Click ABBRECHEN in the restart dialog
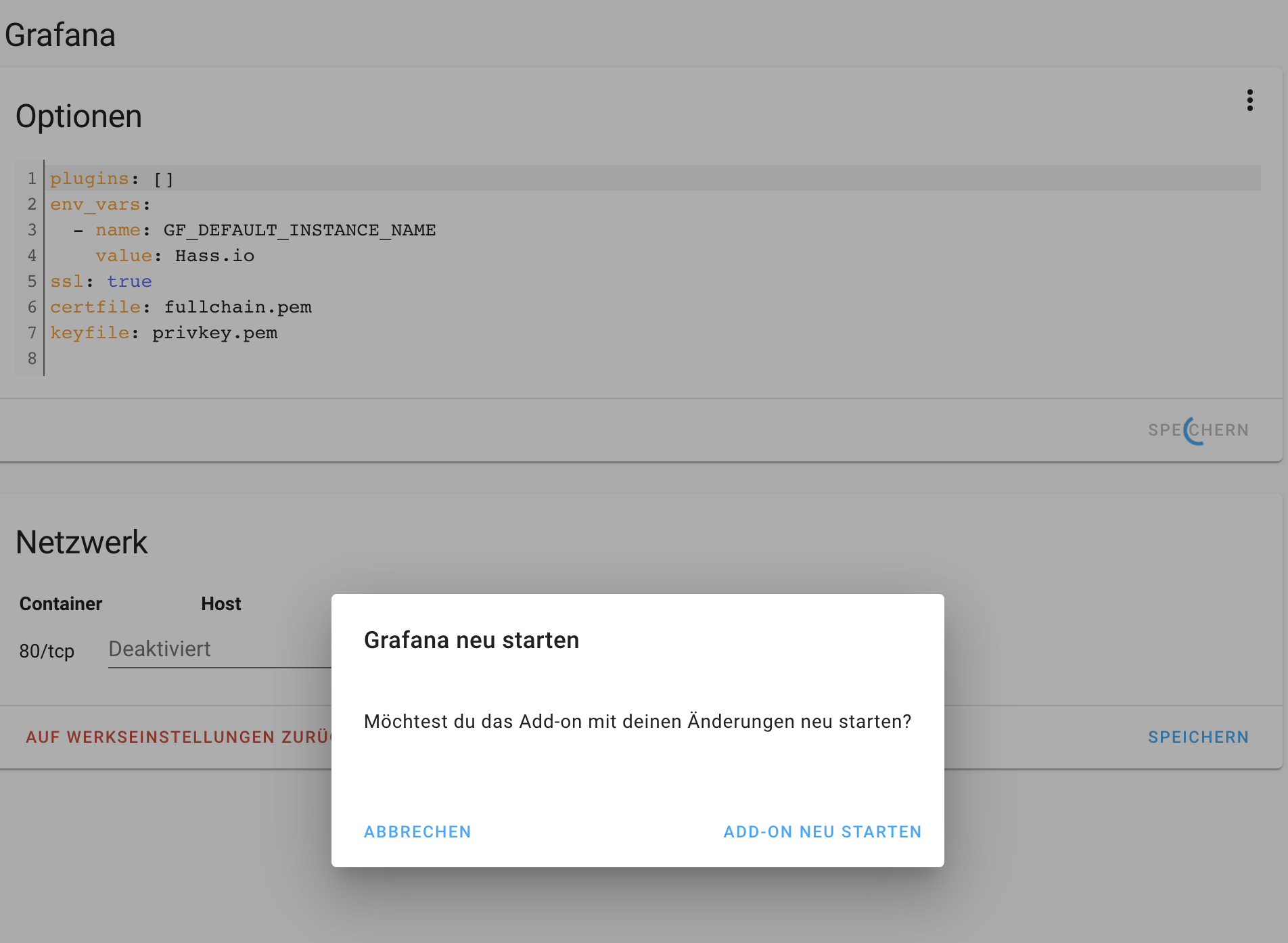This screenshot has width=1288, height=943. [417, 831]
